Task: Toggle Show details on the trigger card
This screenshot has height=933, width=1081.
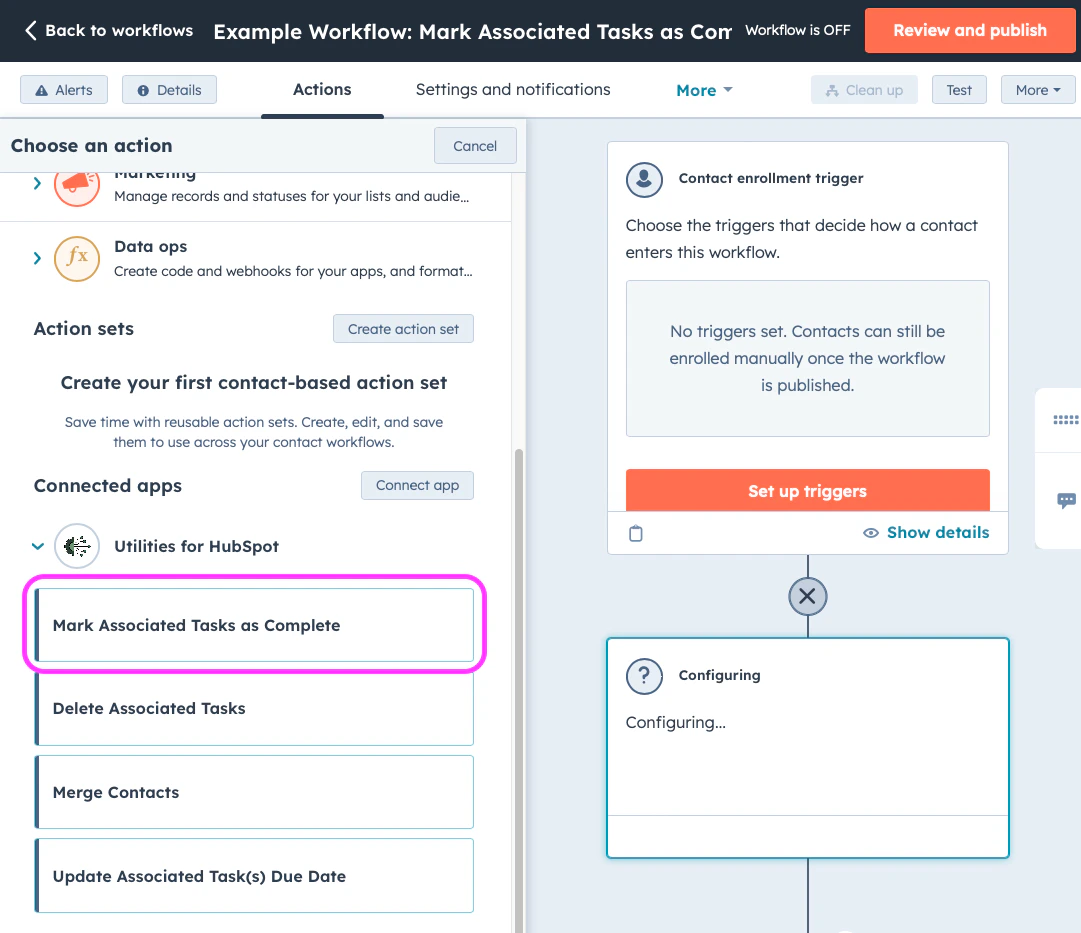Action: 925,532
